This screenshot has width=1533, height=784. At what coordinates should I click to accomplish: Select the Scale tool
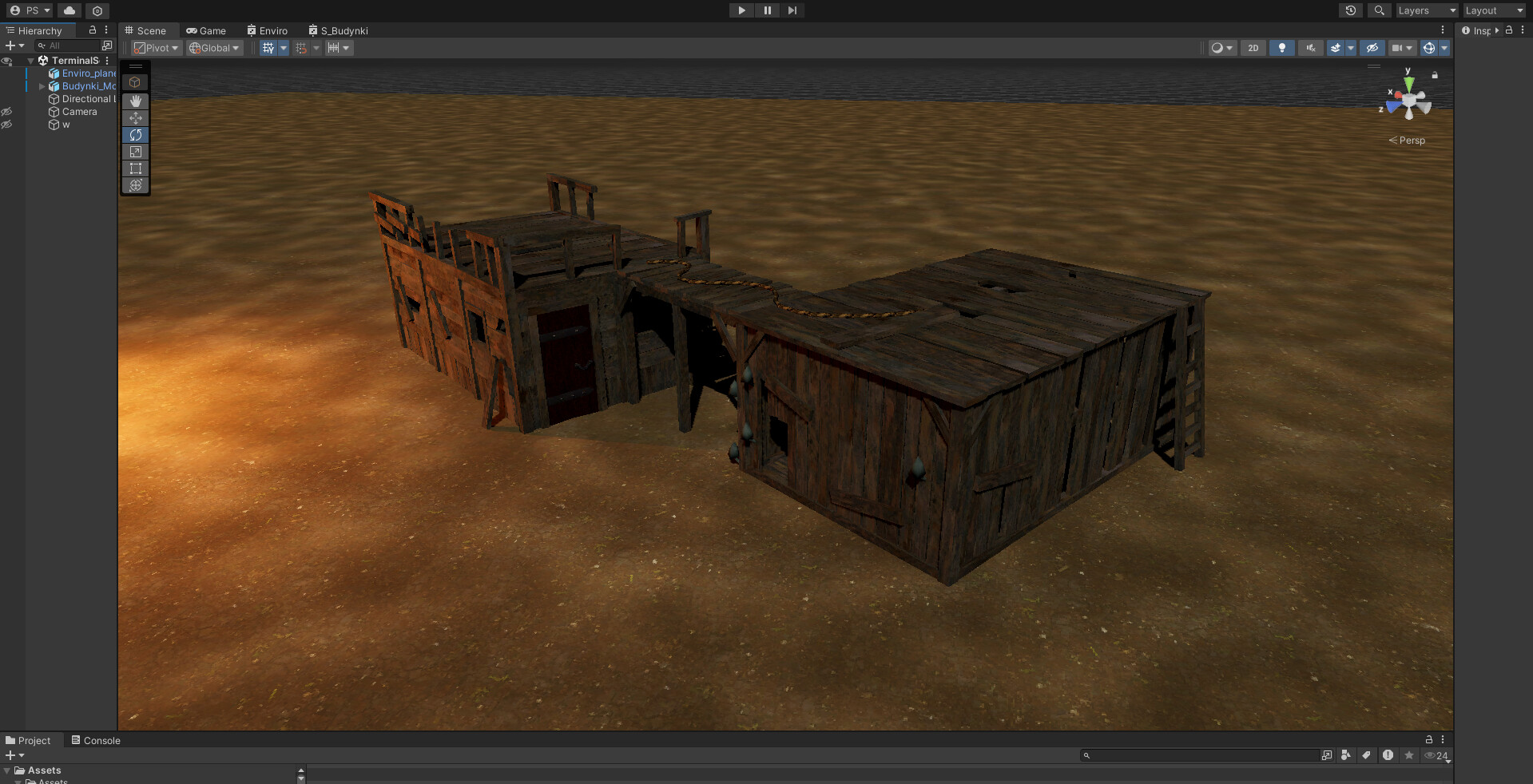click(x=135, y=152)
